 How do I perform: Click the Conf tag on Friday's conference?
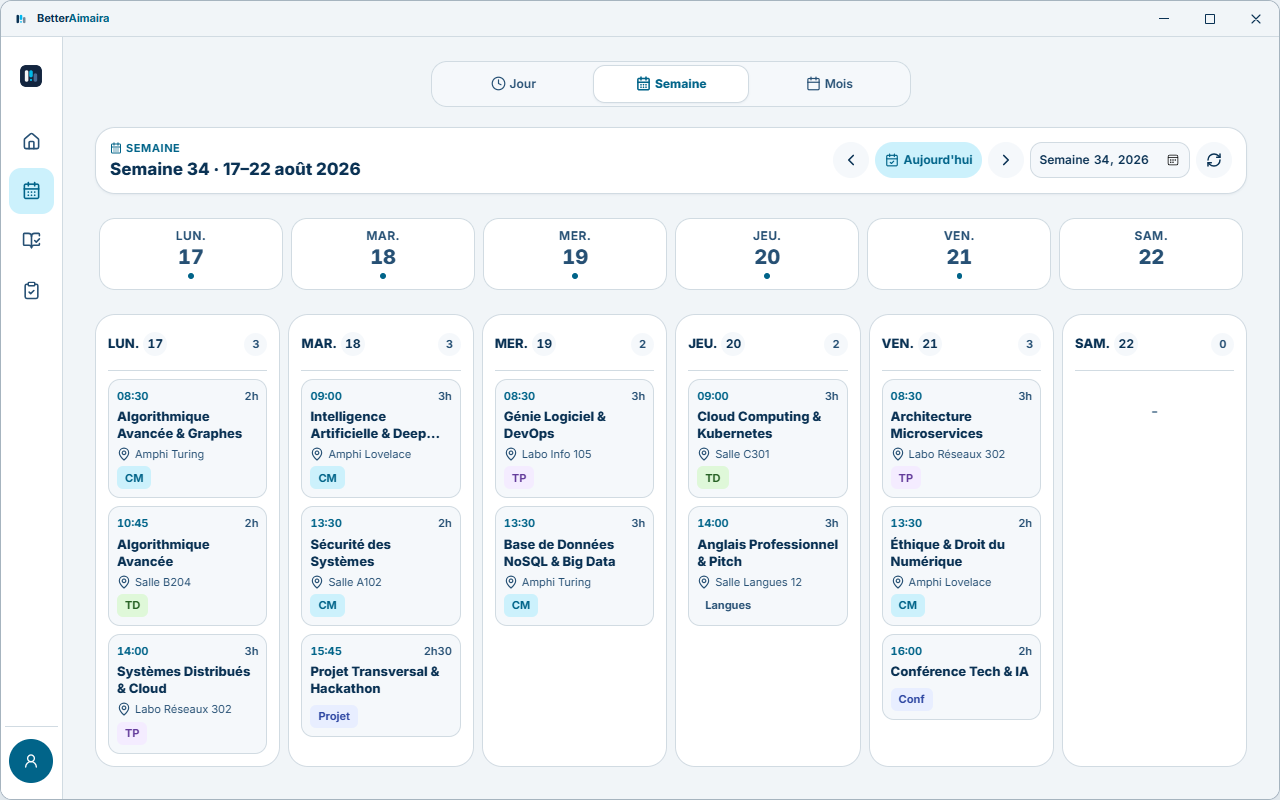click(911, 699)
